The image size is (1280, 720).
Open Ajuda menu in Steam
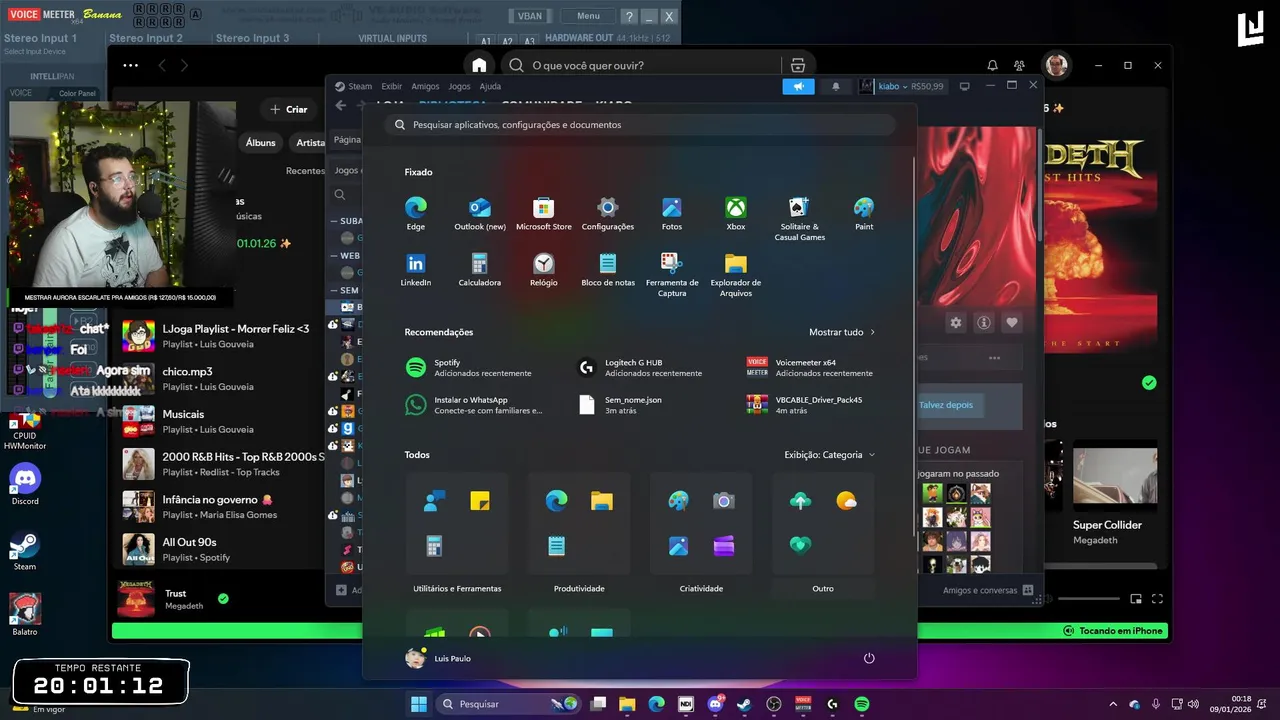[490, 86]
